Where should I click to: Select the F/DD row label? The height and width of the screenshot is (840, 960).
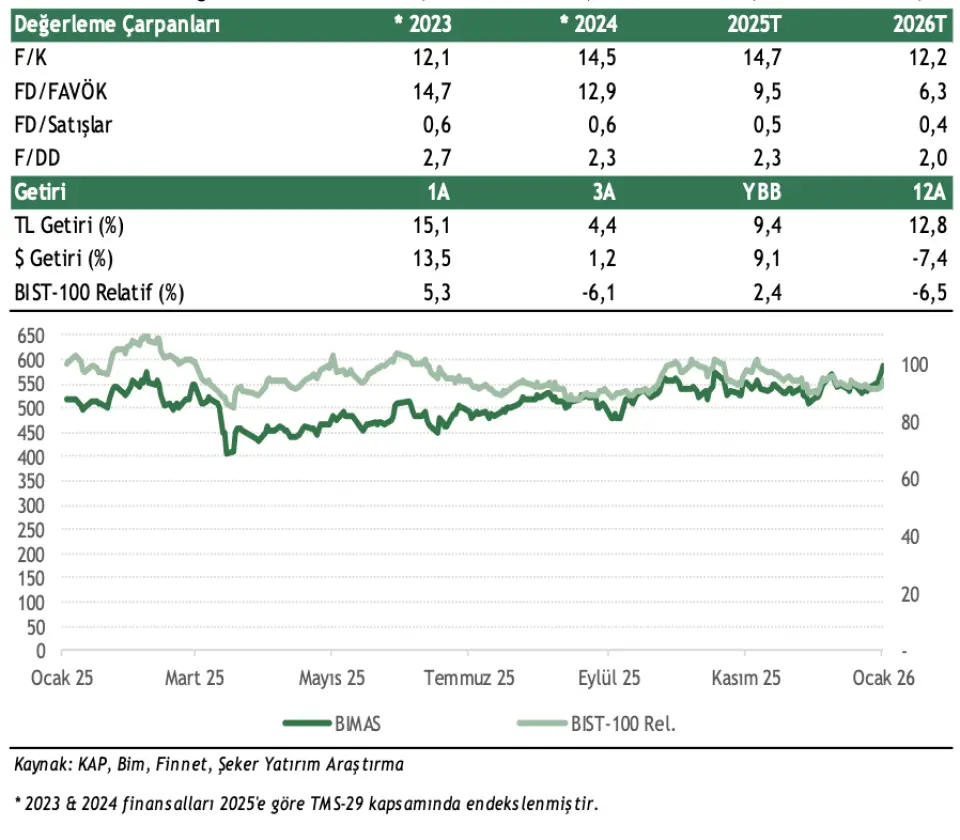point(39,158)
